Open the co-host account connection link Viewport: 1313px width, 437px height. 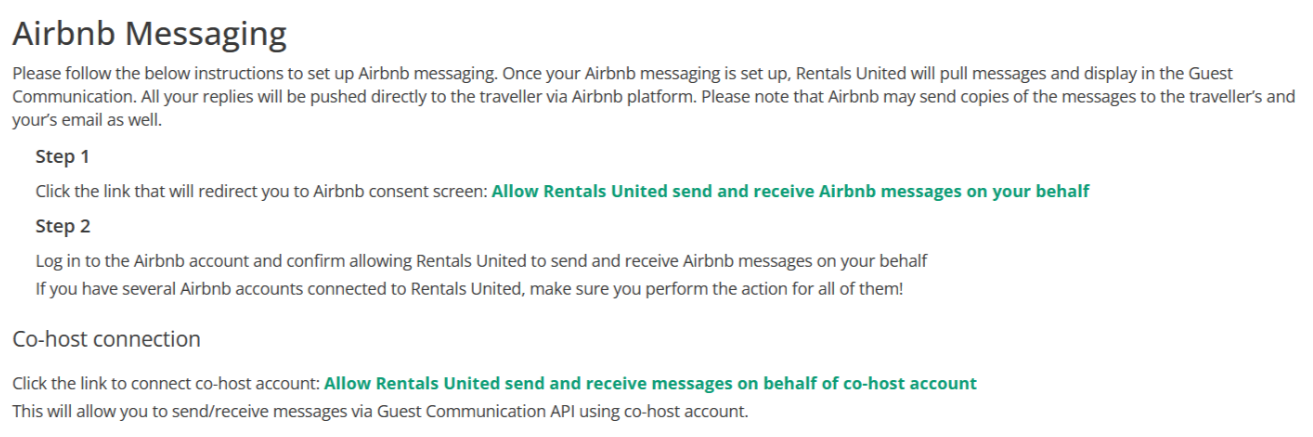(x=650, y=383)
